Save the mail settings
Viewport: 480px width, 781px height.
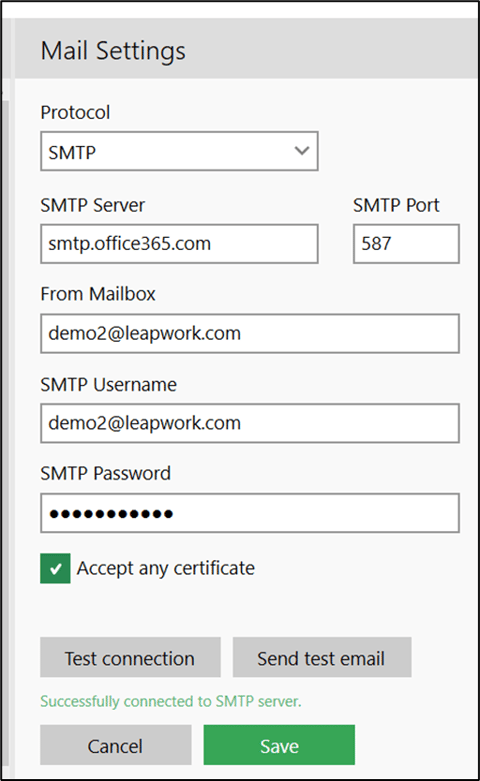(x=279, y=745)
